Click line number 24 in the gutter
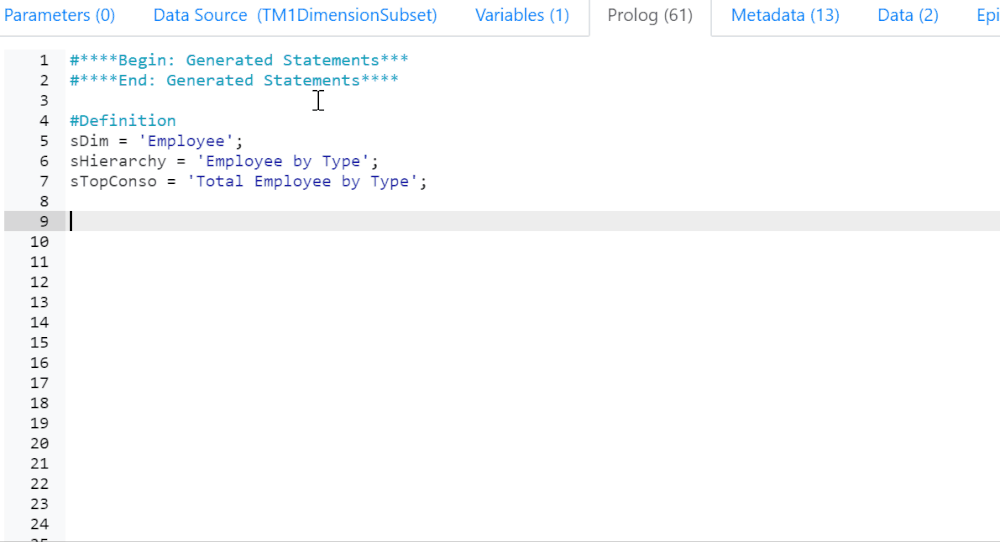Image resolution: width=1000 pixels, height=542 pixels. (x=39, y=524)
